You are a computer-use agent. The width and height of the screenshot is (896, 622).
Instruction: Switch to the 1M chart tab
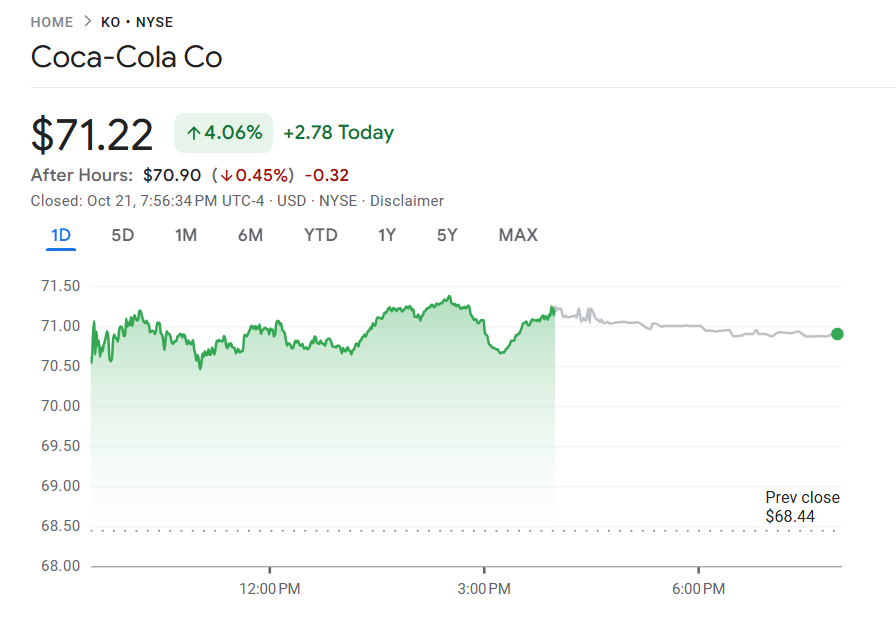point(185,235)
